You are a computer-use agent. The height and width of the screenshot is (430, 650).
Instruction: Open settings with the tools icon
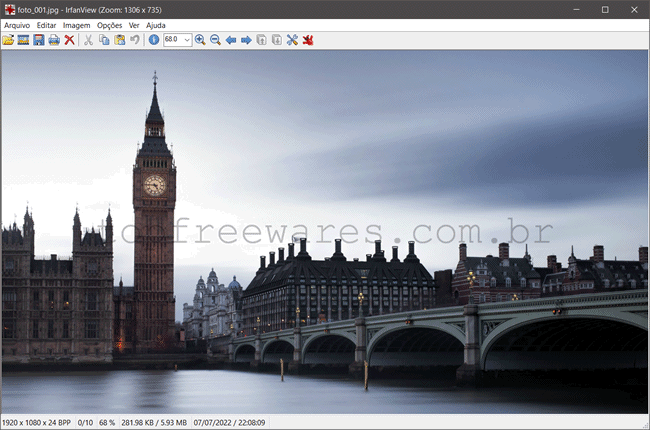tap(292, 40)
